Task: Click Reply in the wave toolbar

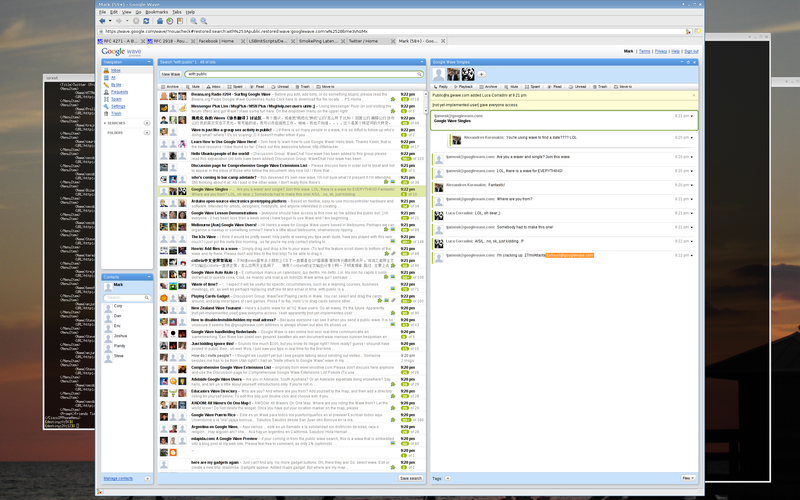Action: pyautogui.click(x=445, y=87)
